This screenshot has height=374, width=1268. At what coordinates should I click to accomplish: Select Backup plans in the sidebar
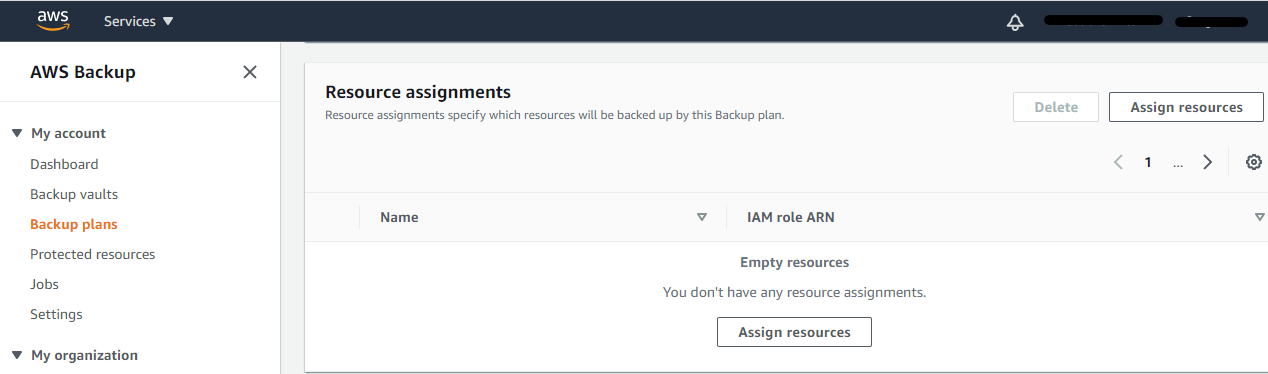74,224
